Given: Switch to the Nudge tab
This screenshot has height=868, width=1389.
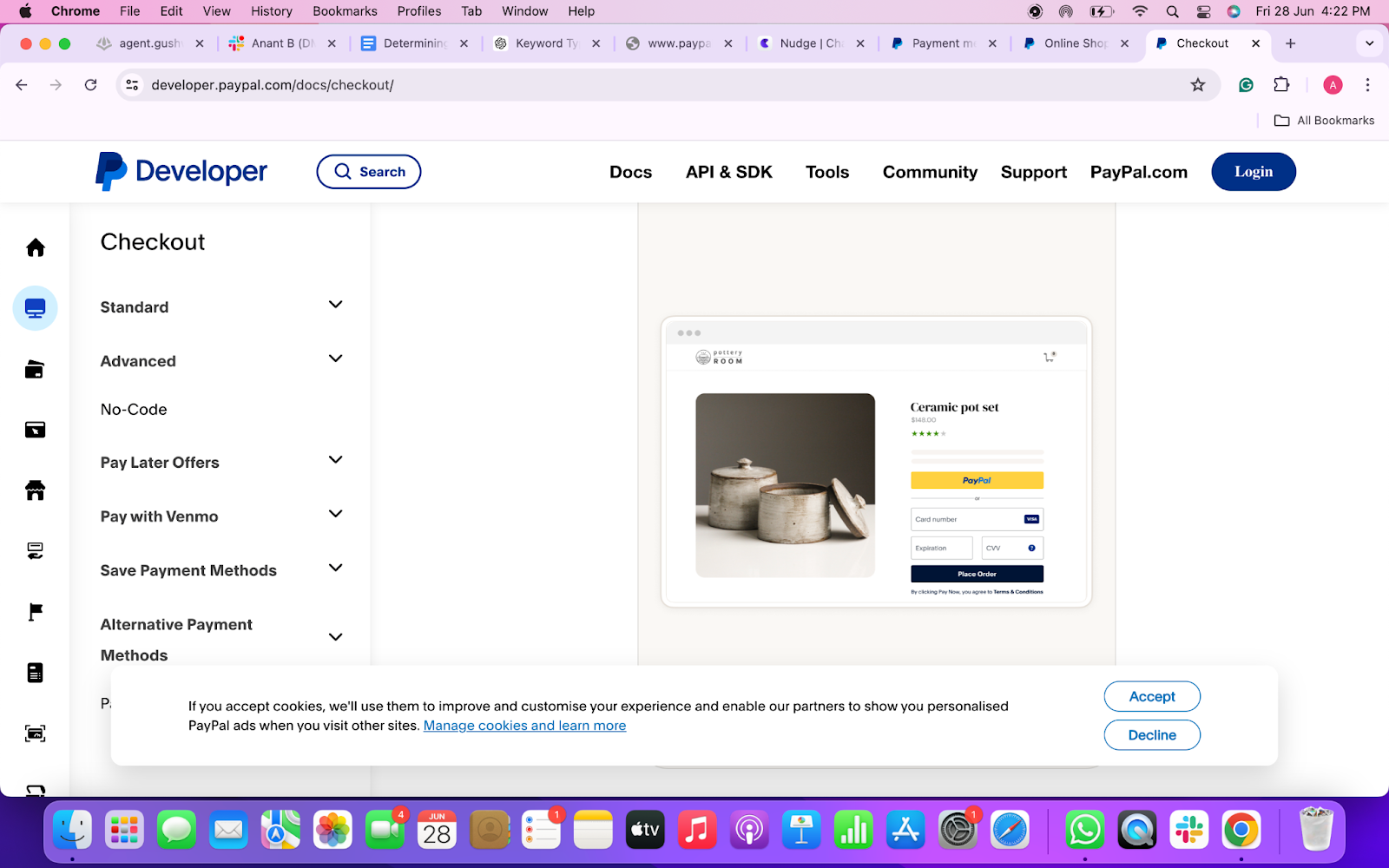Looking at the screenshot, I should [812, 43].
